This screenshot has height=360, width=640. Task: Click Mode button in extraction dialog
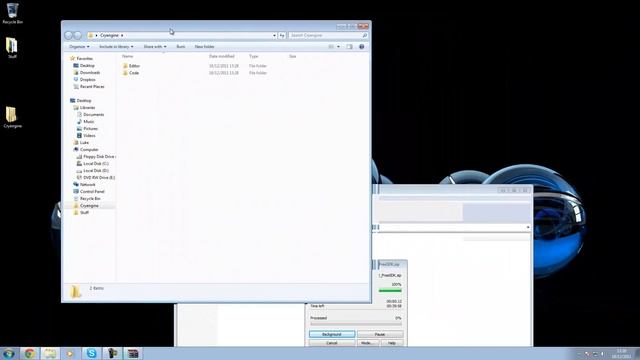point(367,343)
